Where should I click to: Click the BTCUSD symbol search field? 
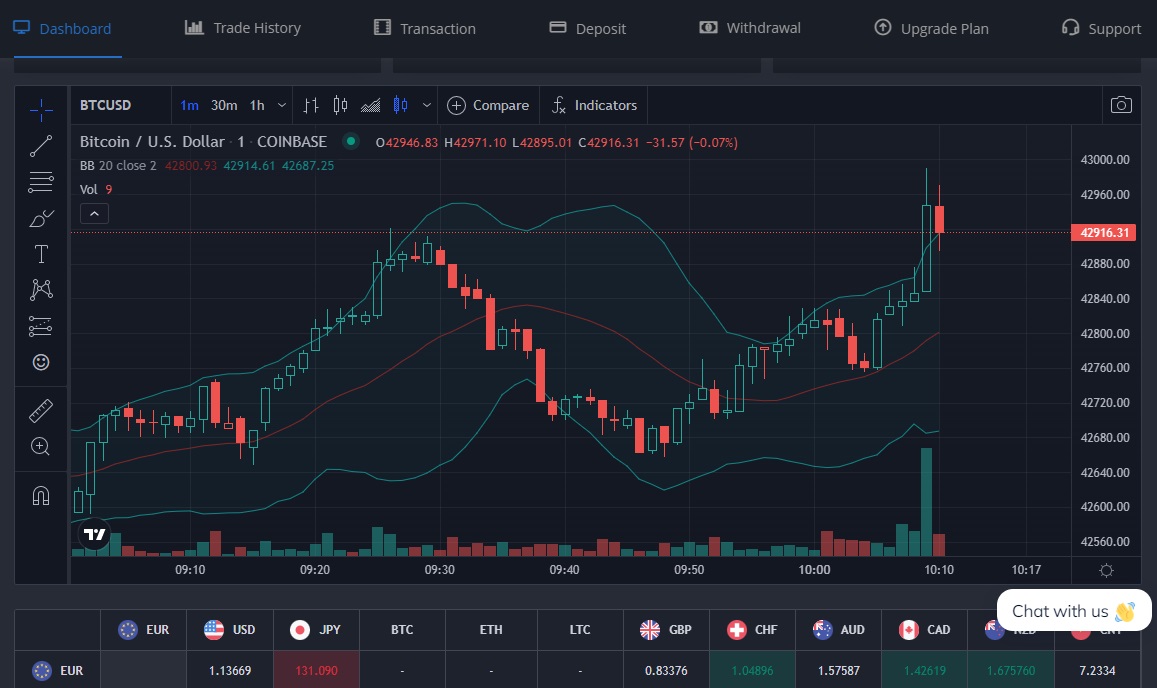coord(105,105)
